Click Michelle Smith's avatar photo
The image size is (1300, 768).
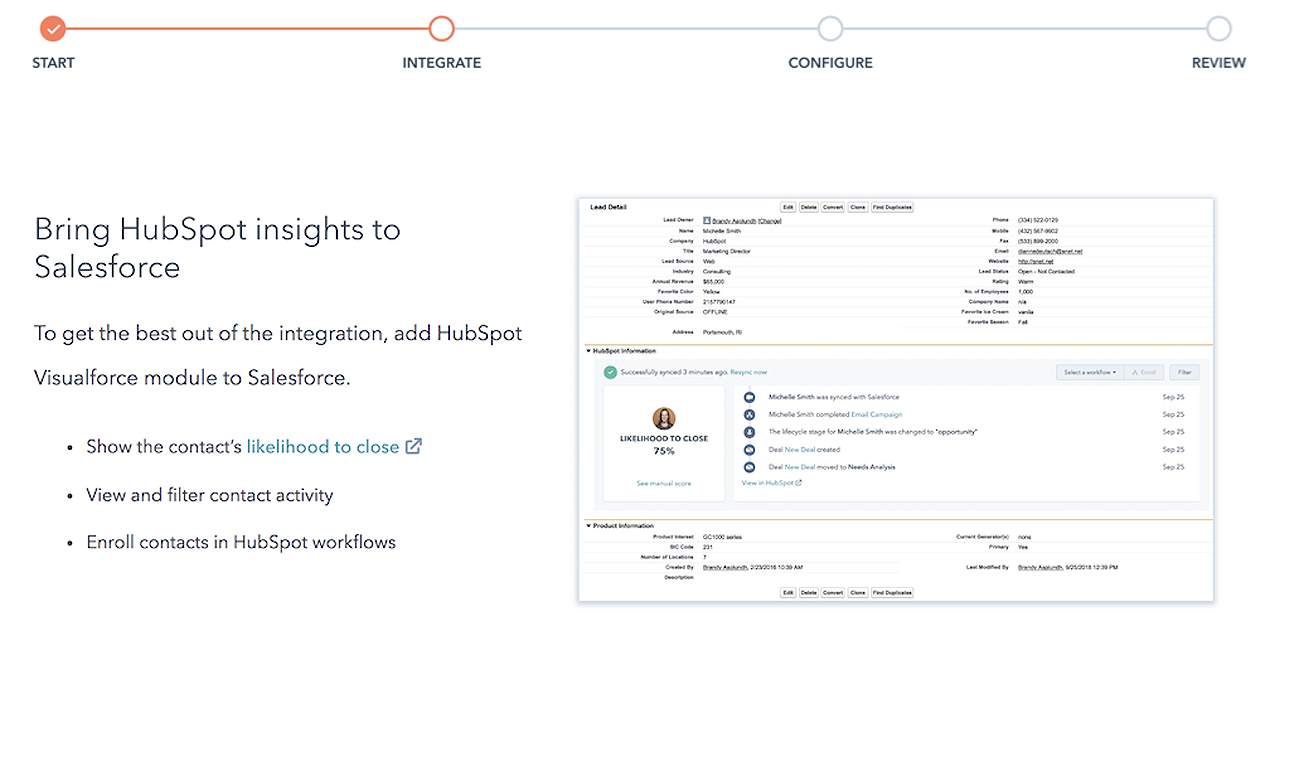click(x=663, y=418)
